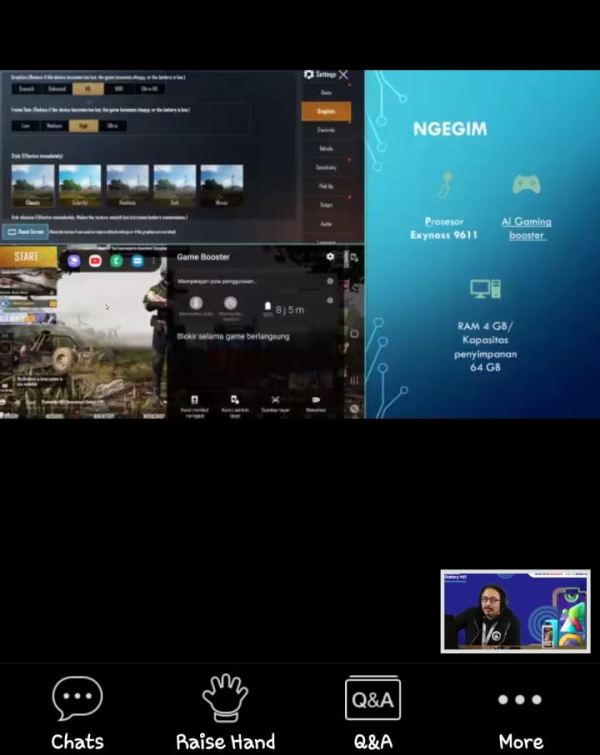This screenshot has width=600, height=755.
Task: Open the presenter video thumbnail
Action: click(x=515, y=612)
